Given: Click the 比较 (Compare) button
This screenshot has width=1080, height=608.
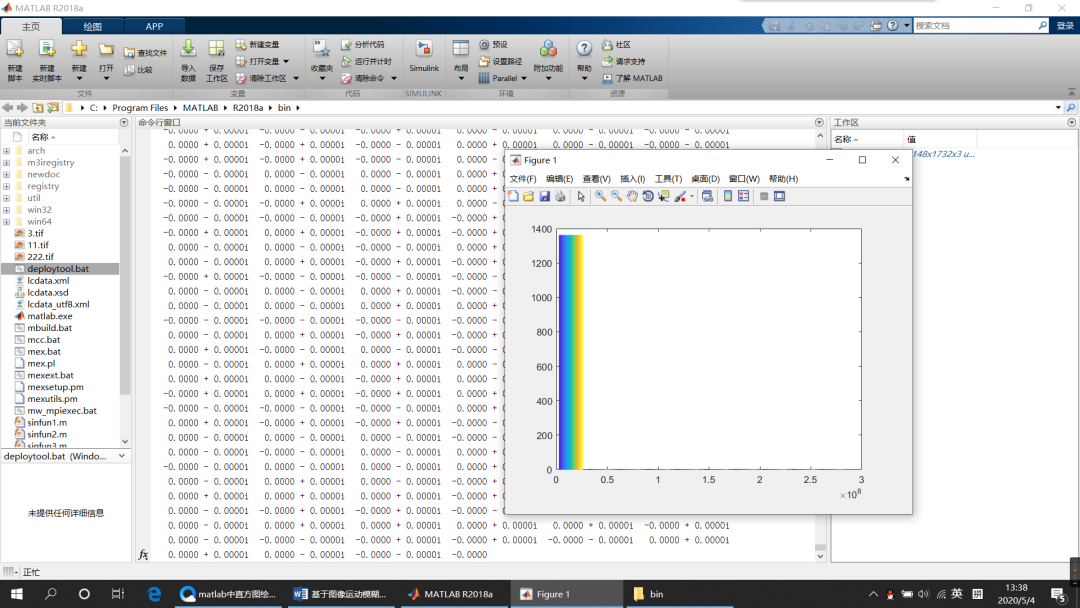Looking at the screenshot, I should click(x=138, y=70).
